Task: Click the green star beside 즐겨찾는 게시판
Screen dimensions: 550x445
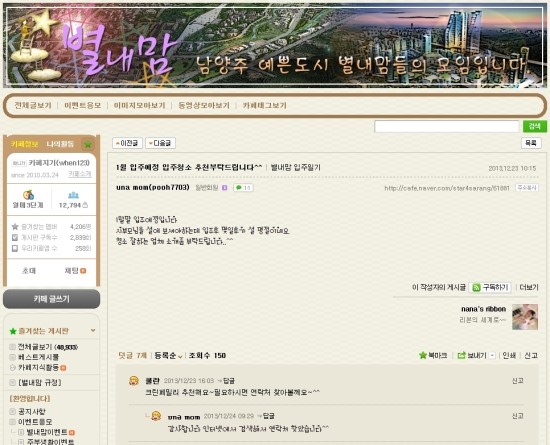Action: 13,331
